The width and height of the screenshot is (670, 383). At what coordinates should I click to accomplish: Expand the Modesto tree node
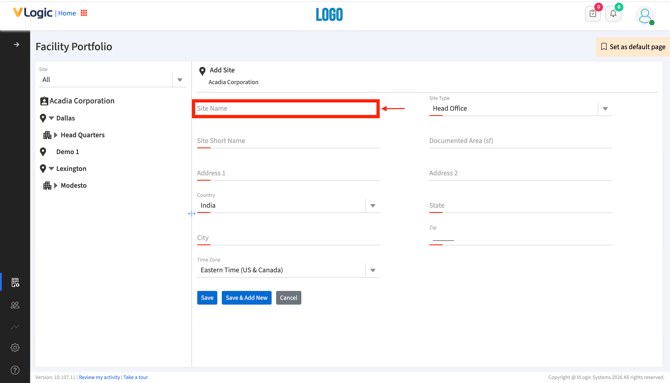click(x=56, y=186)
